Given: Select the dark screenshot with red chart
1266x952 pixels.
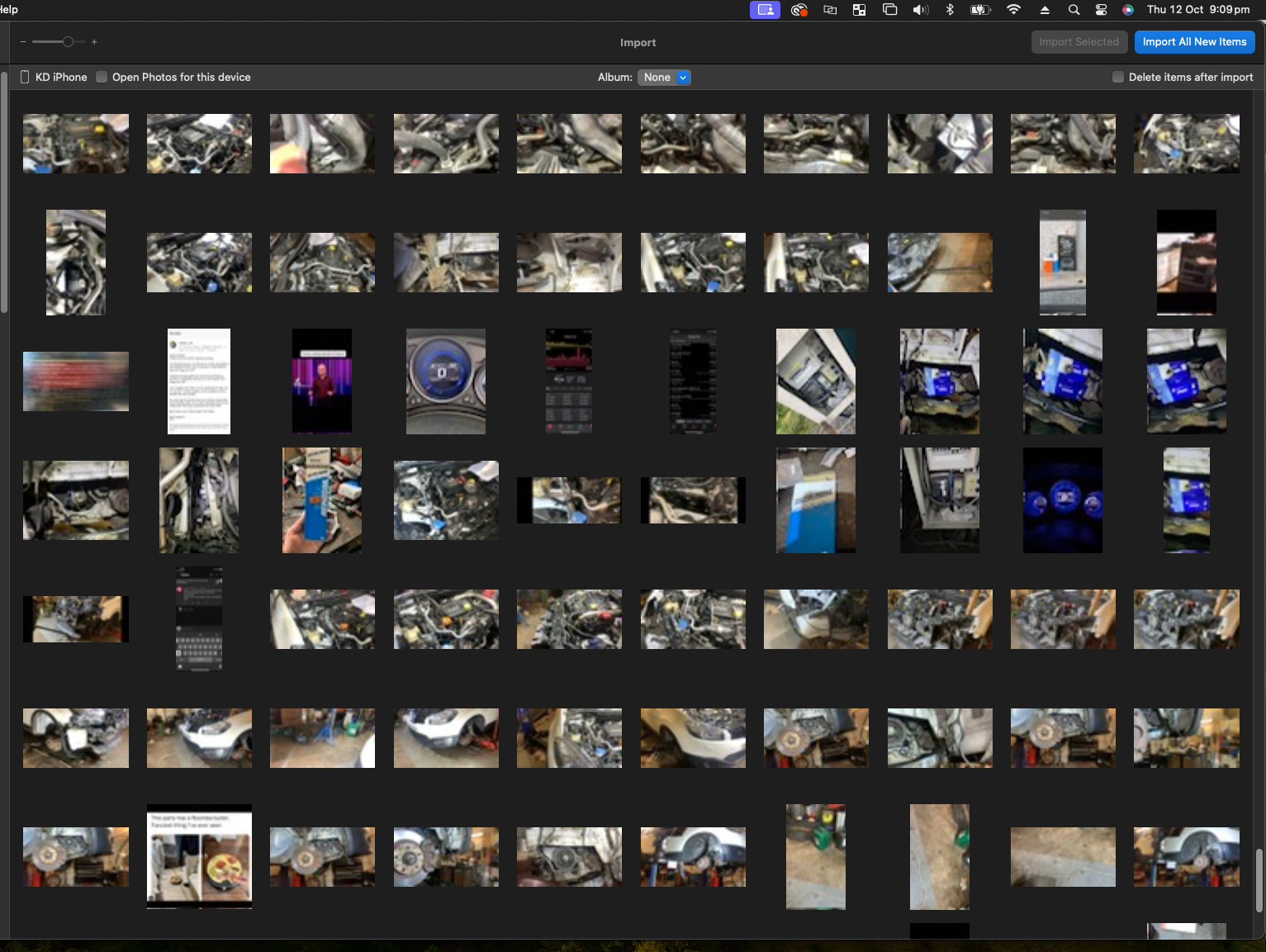Looking at the screenshot, I should coord(569,381).
